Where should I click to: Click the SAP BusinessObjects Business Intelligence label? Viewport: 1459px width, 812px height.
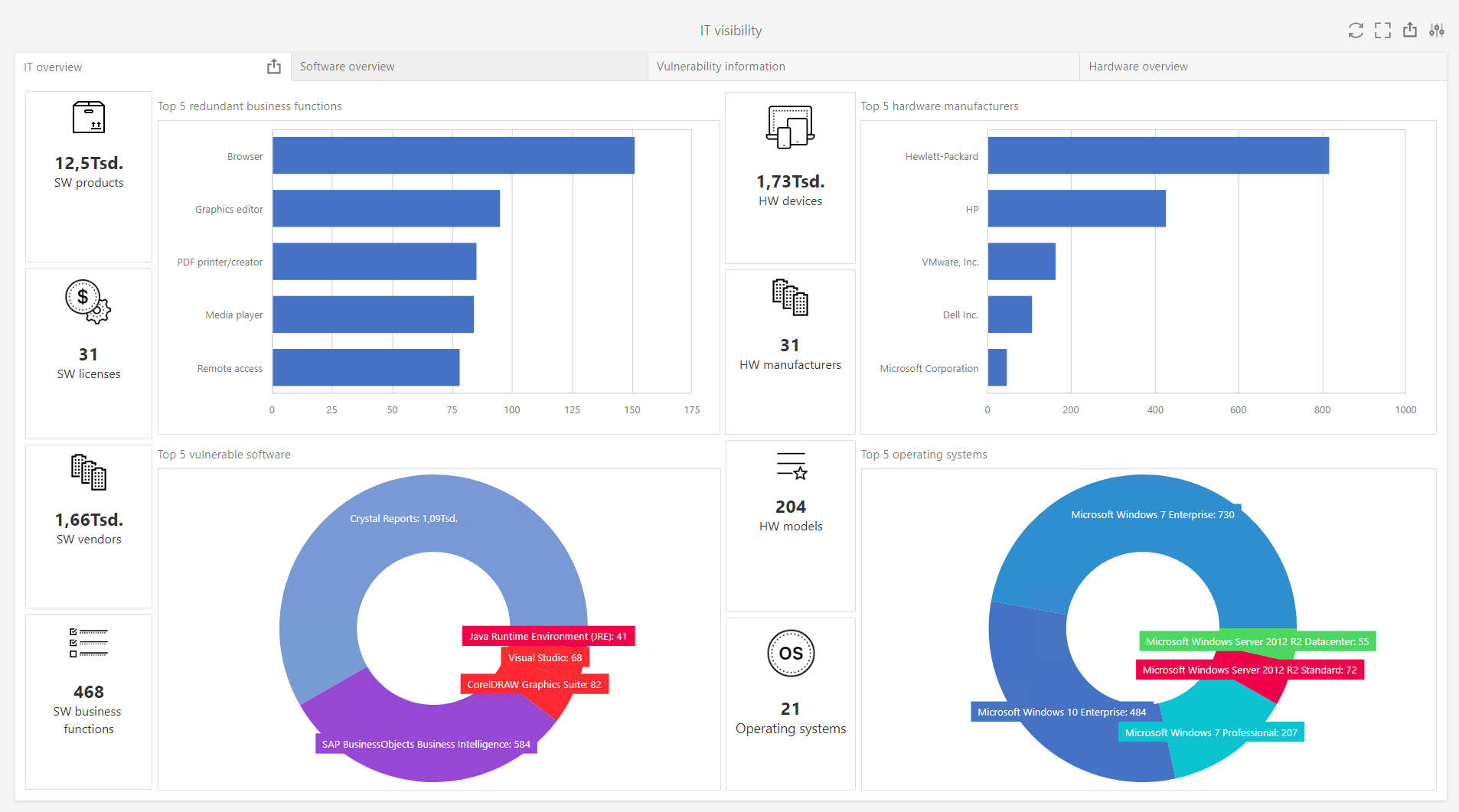click(426, 745)
